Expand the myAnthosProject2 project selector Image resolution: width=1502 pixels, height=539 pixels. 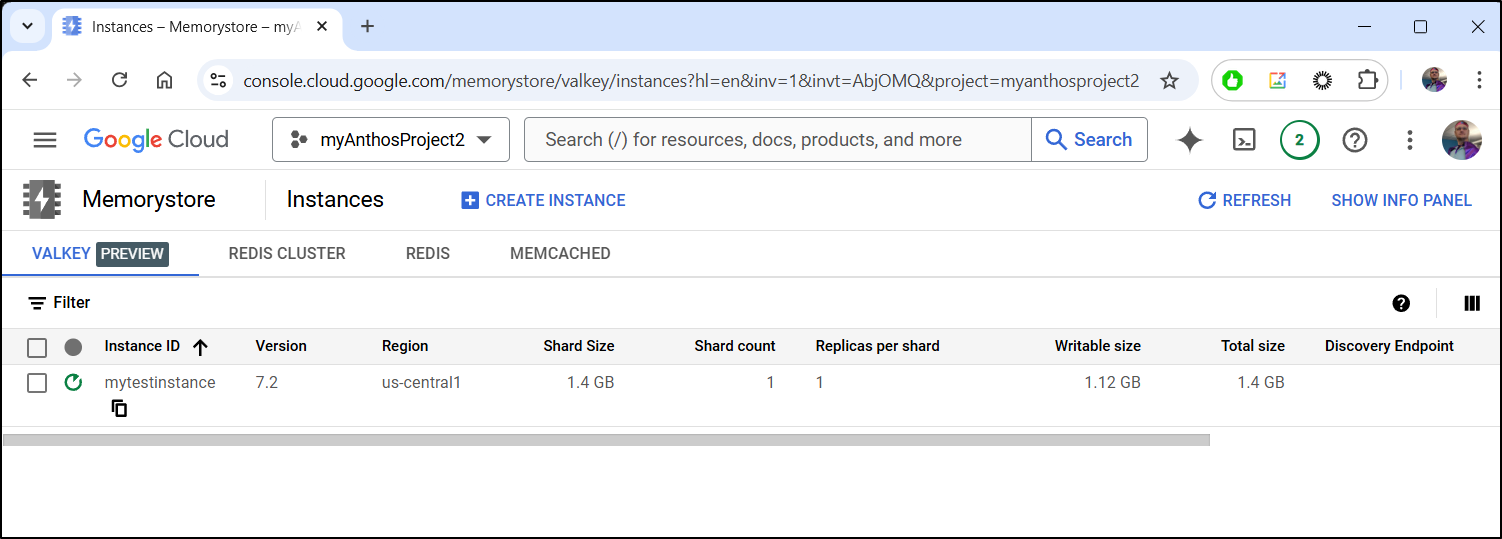pos(391,140)
